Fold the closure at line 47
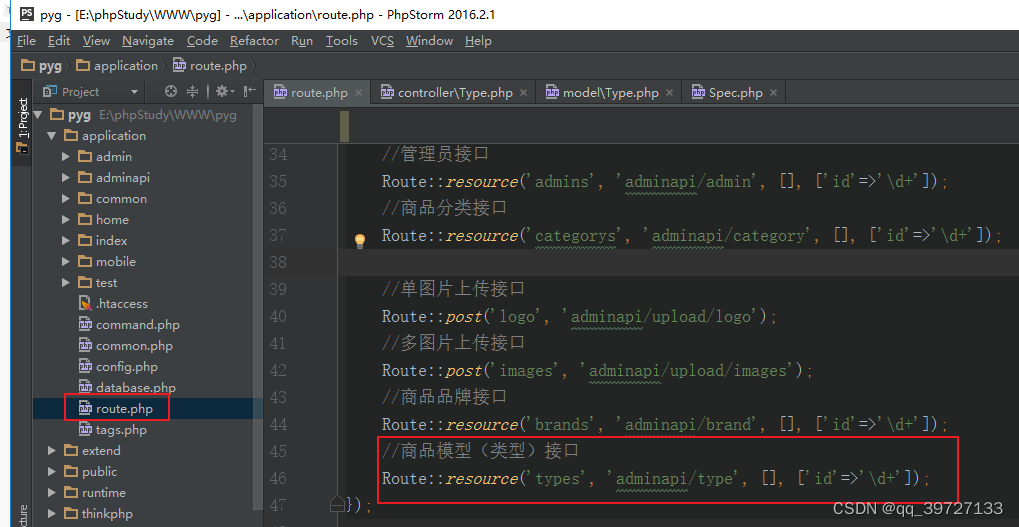This screenshot has height=527, width=1019. click(337, 503)
